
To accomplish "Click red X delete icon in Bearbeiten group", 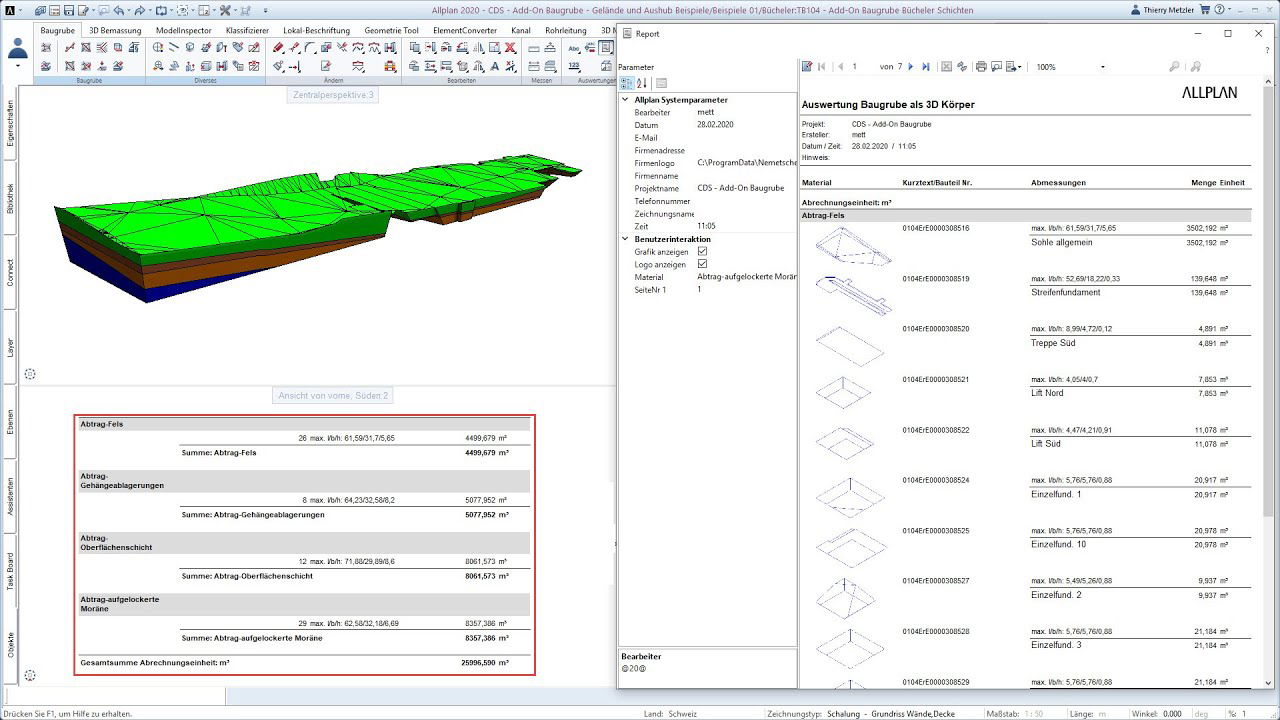I will [x=510, y=48].
